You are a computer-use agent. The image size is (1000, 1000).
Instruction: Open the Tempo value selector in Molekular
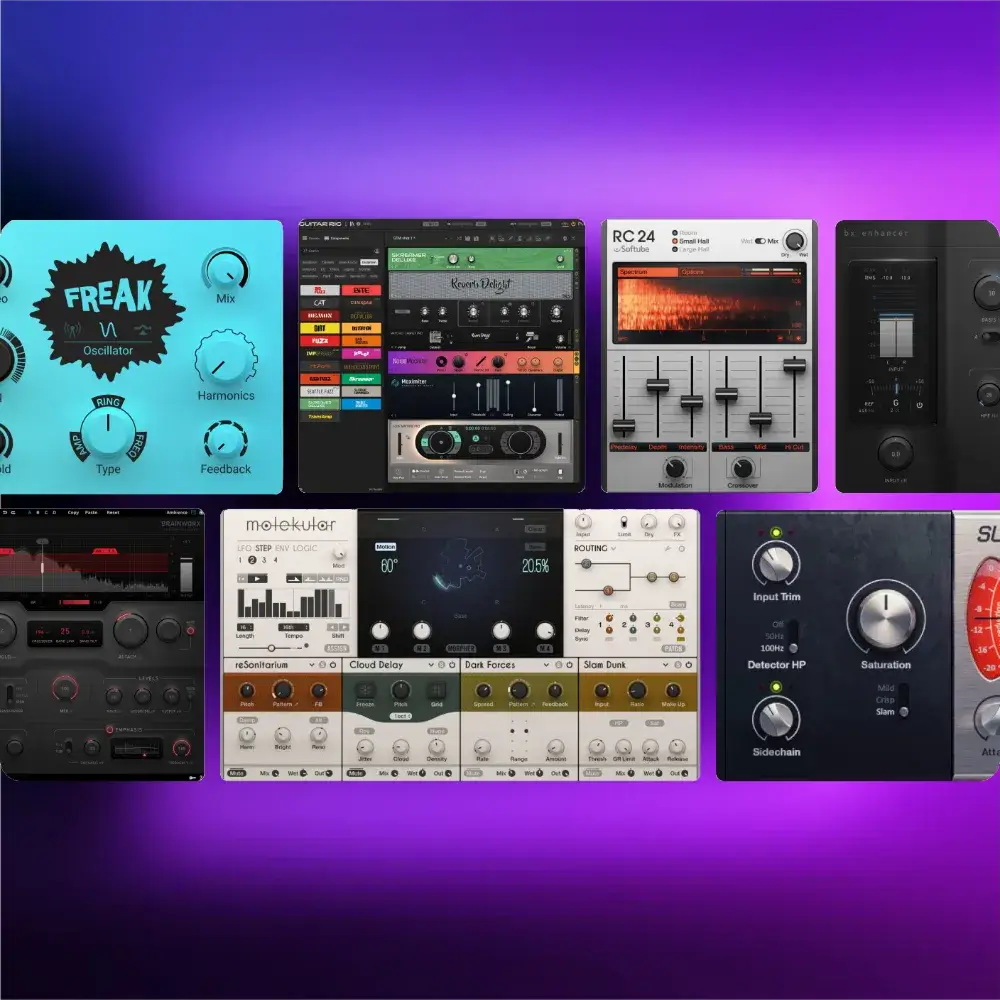coord(294,628)
